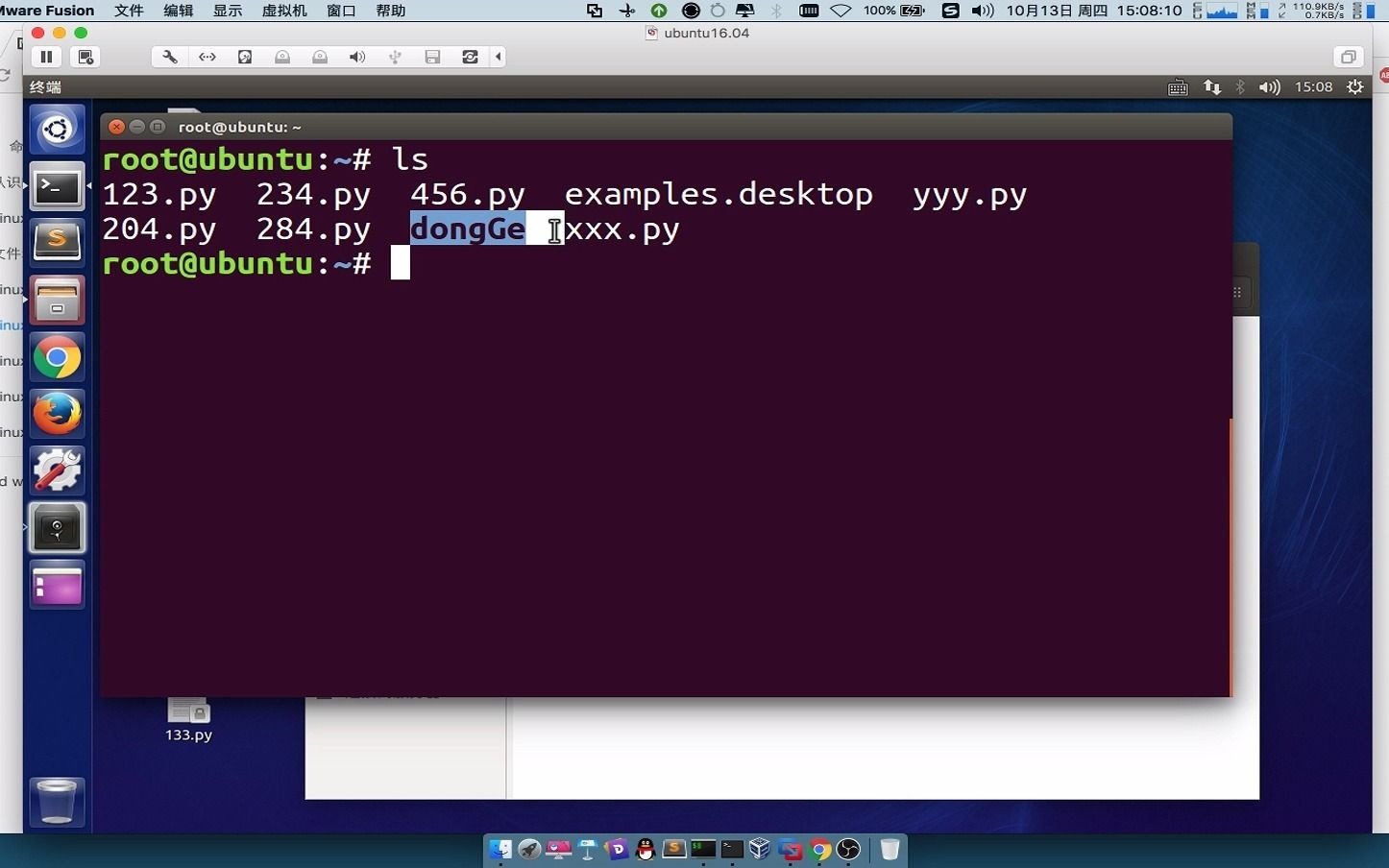Click the hard disk icon in VMware toolbar
1389x868 pixels.
click(x=245, y=57)
